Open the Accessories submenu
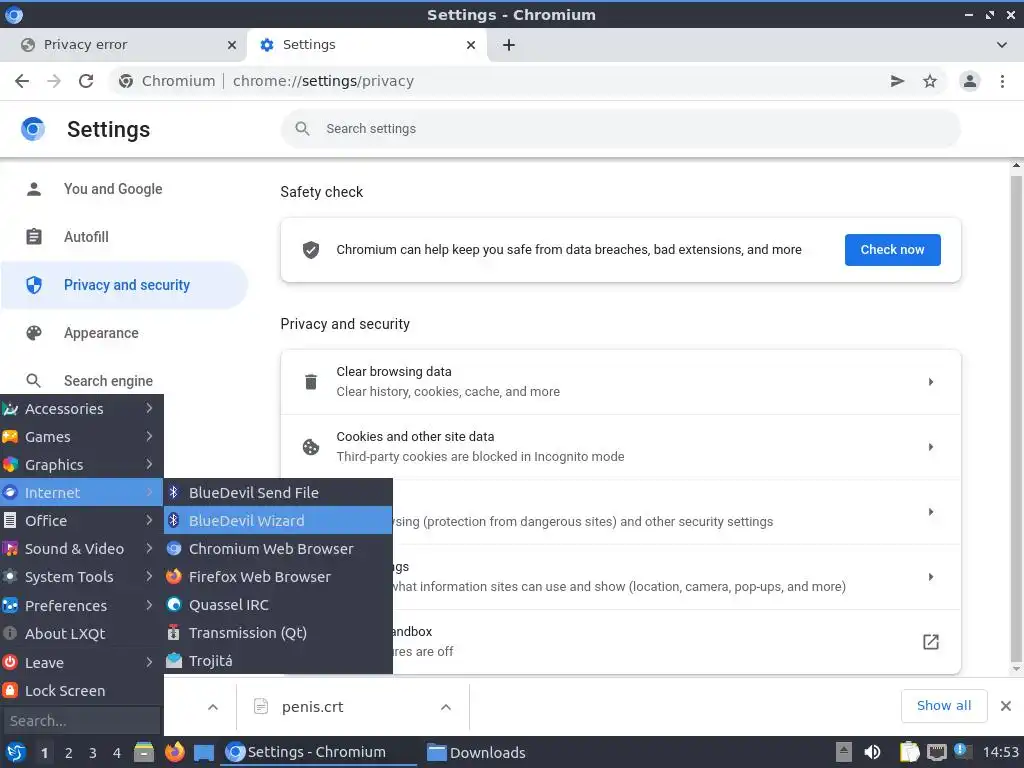This screenshot has width=1024, height=768. click(x=82, y=408)
